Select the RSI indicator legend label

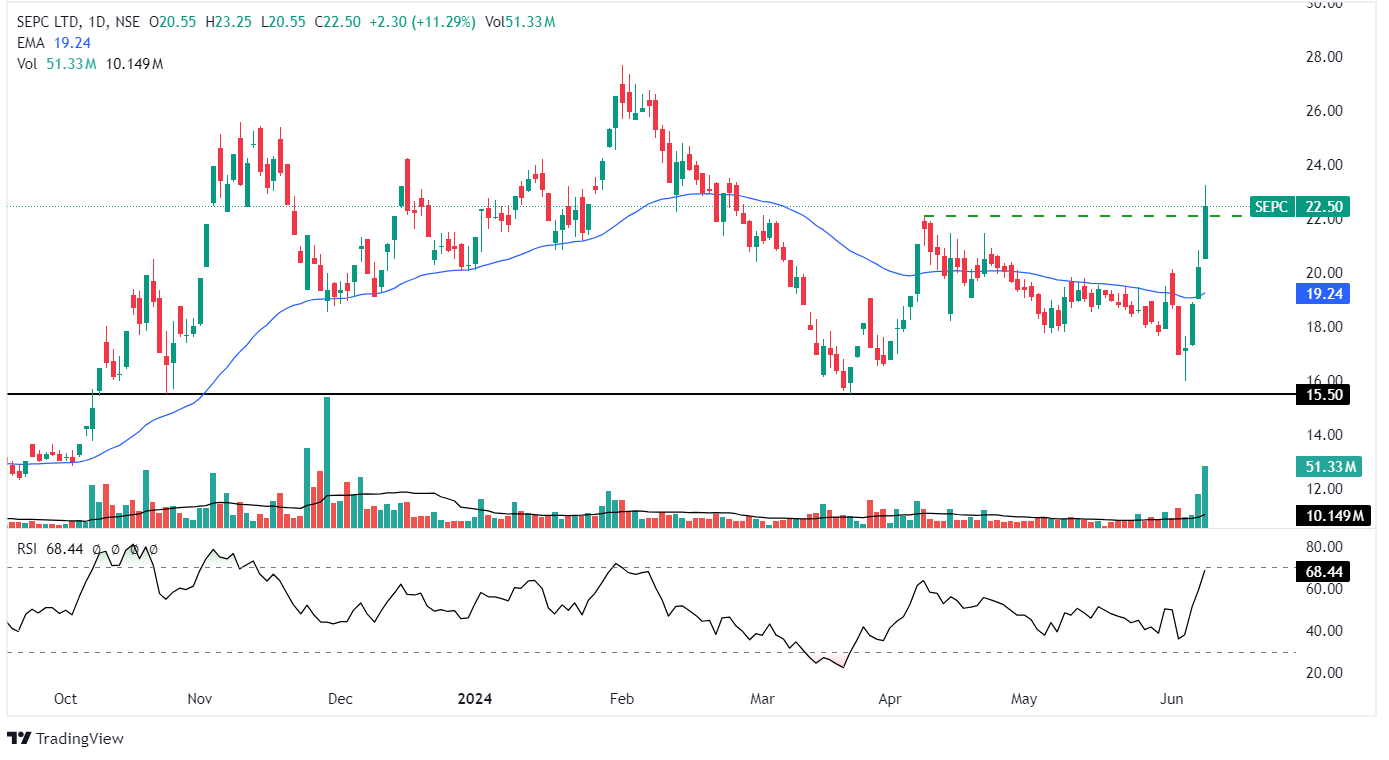[x=29, y=549]
